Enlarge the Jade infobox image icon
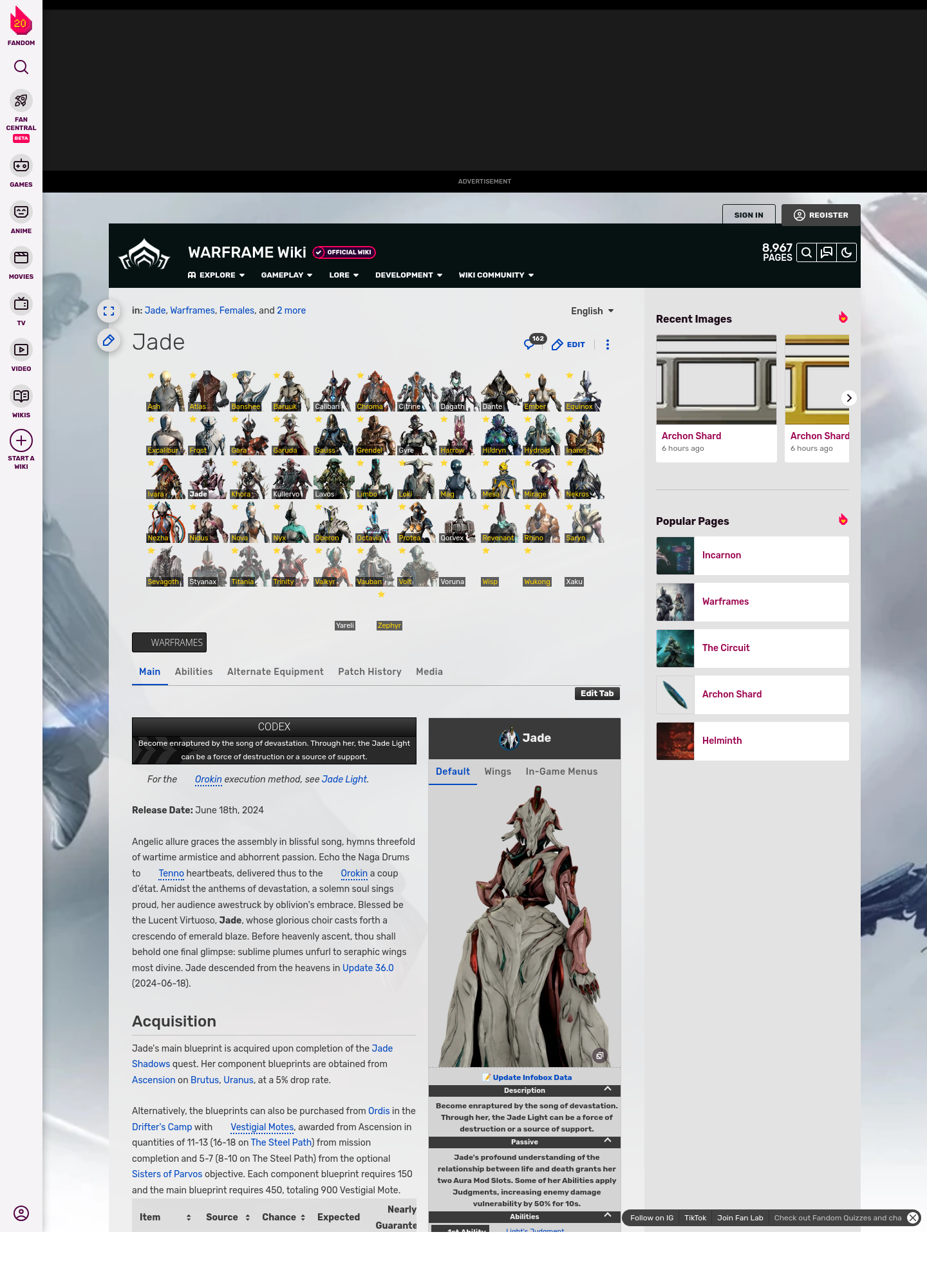The width and height of the screenshot is (927, 1288). (x=599, y=1056)
